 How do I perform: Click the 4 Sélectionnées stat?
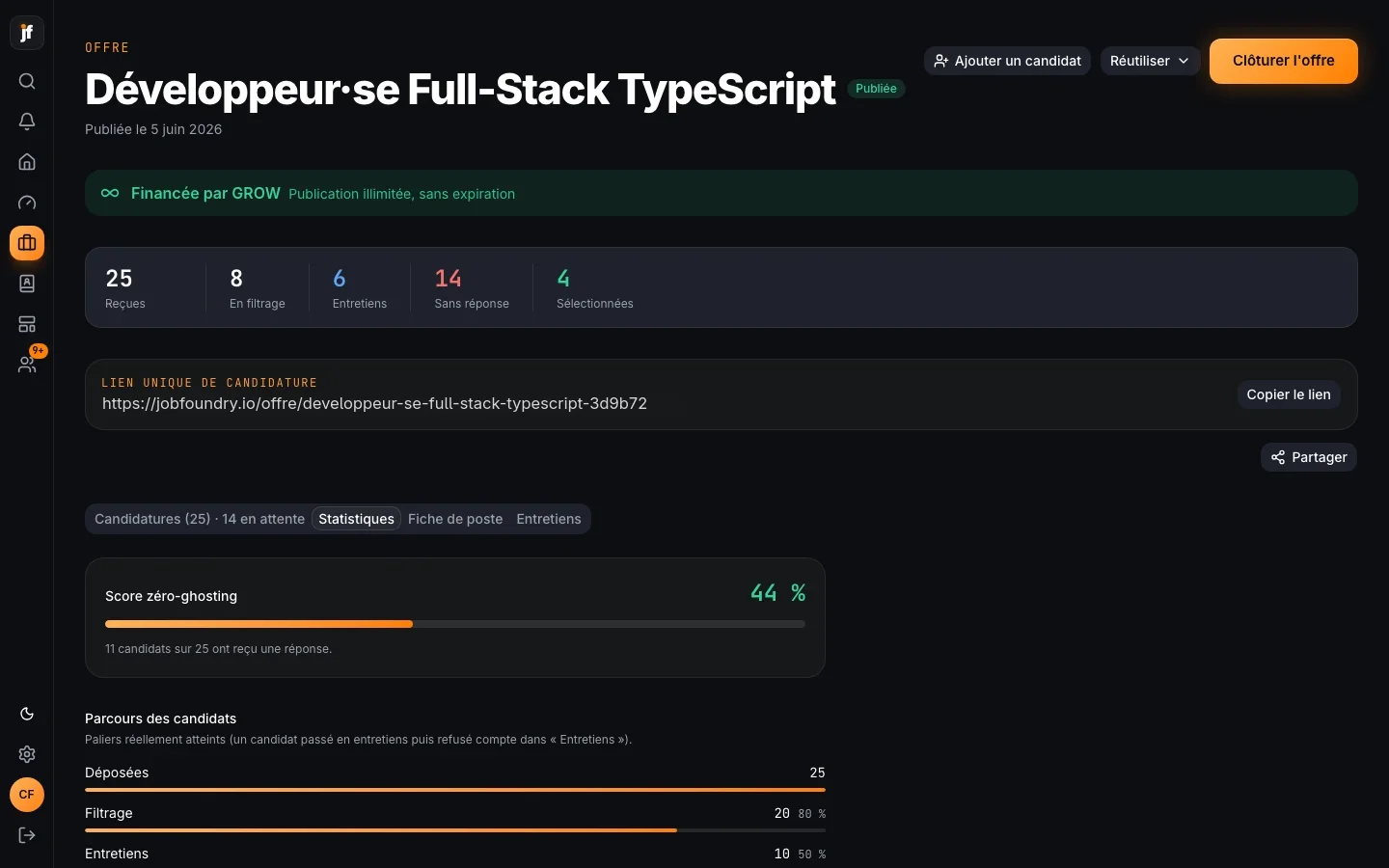(x=595, y=287)
